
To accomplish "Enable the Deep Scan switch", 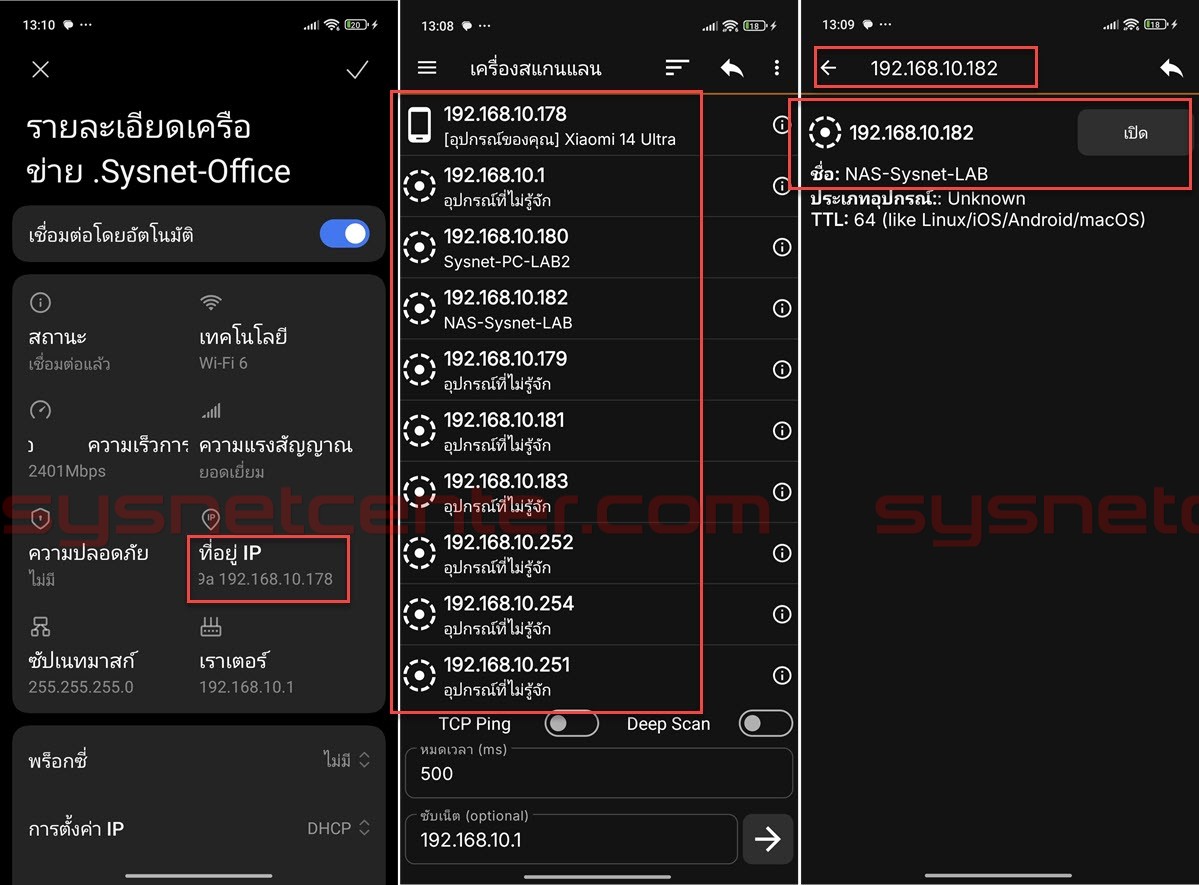I will (765, 723).
